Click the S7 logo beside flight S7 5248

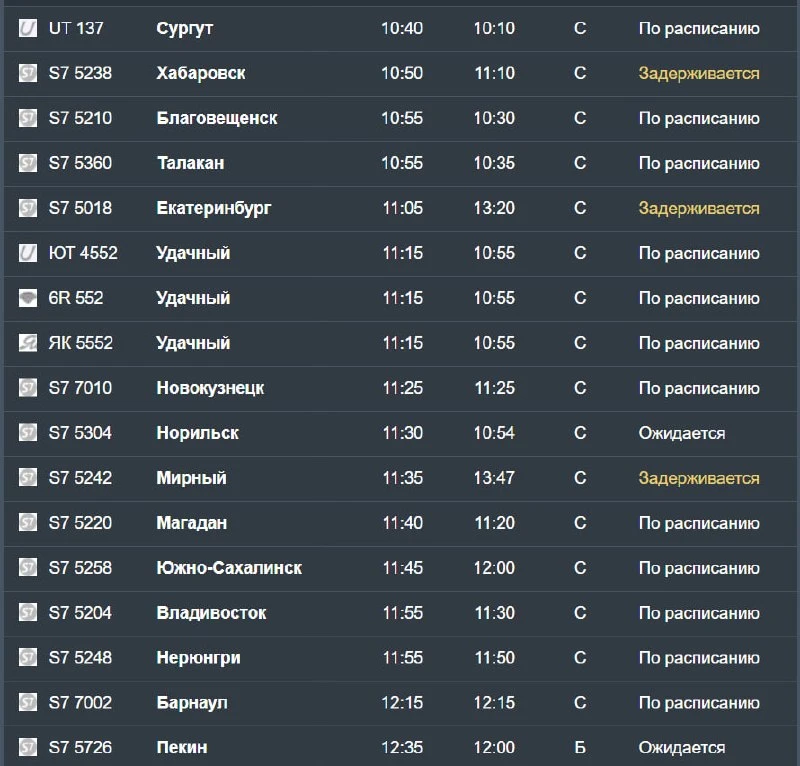pyautogui.click(x=28, y=657)
